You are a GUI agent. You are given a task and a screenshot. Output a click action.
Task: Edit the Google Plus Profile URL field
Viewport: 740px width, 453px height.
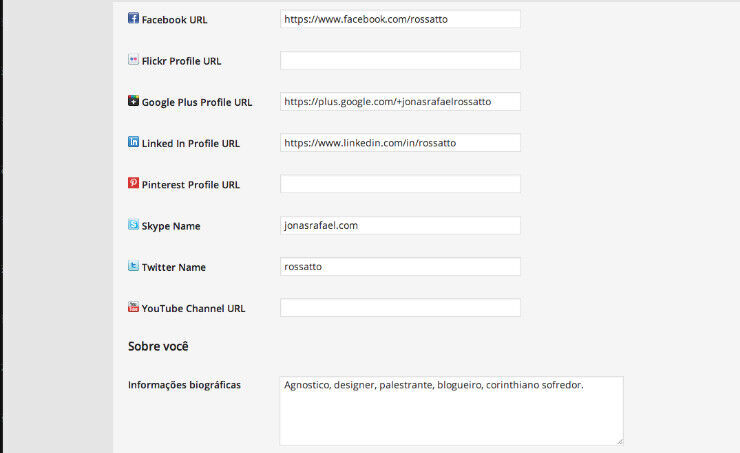400,101
